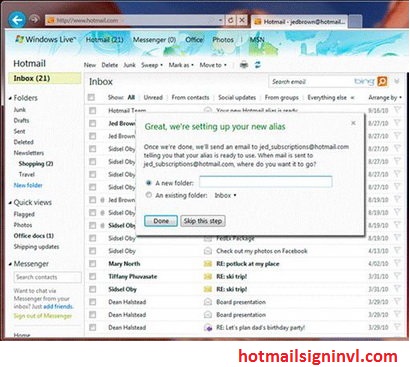Screen dimensions: 410x367
Task: Open the Arrange by dropdown
Action: coord(385,97)
